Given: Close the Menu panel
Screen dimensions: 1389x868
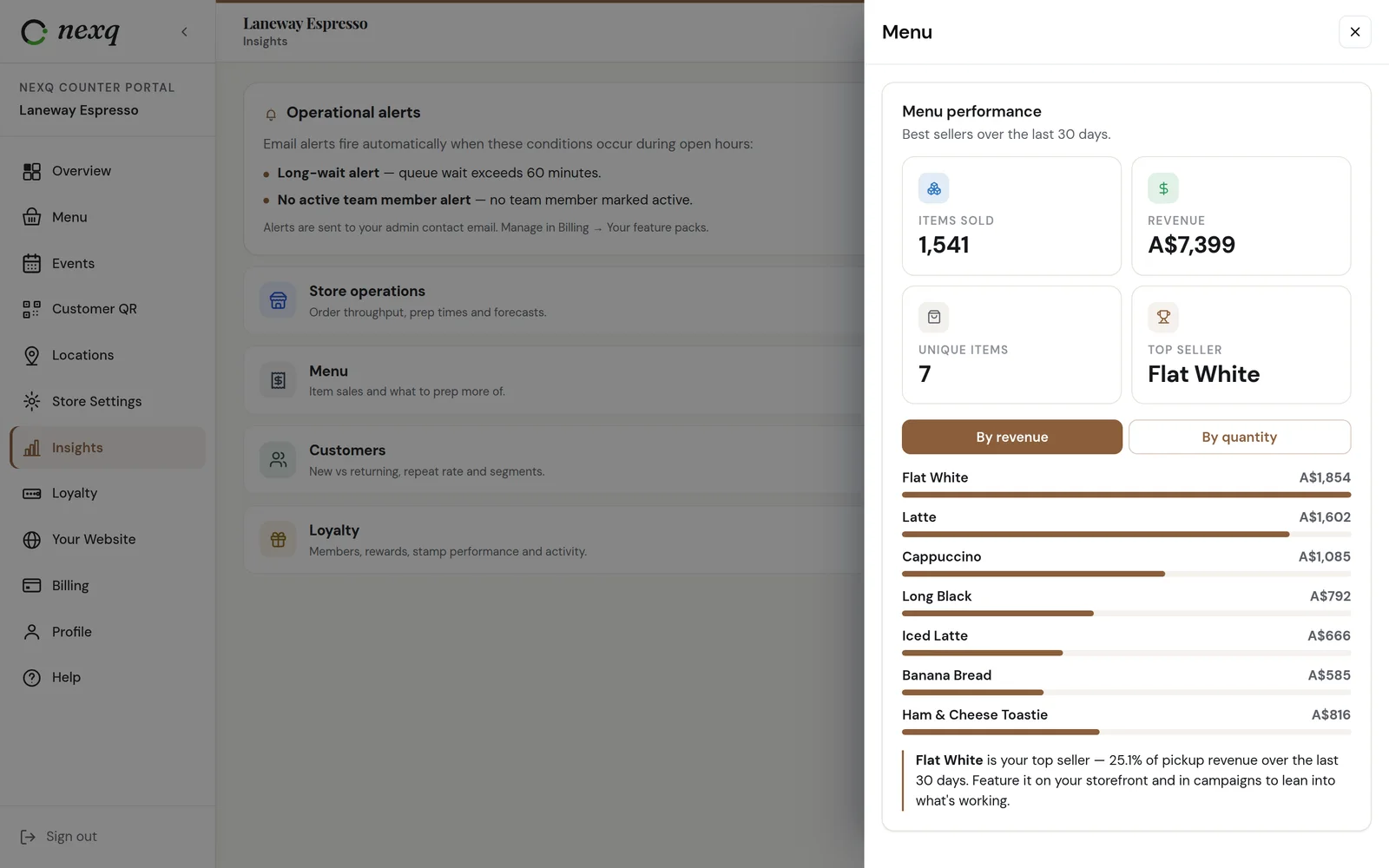Looking at the screenshot, I should coord(1355,32).
